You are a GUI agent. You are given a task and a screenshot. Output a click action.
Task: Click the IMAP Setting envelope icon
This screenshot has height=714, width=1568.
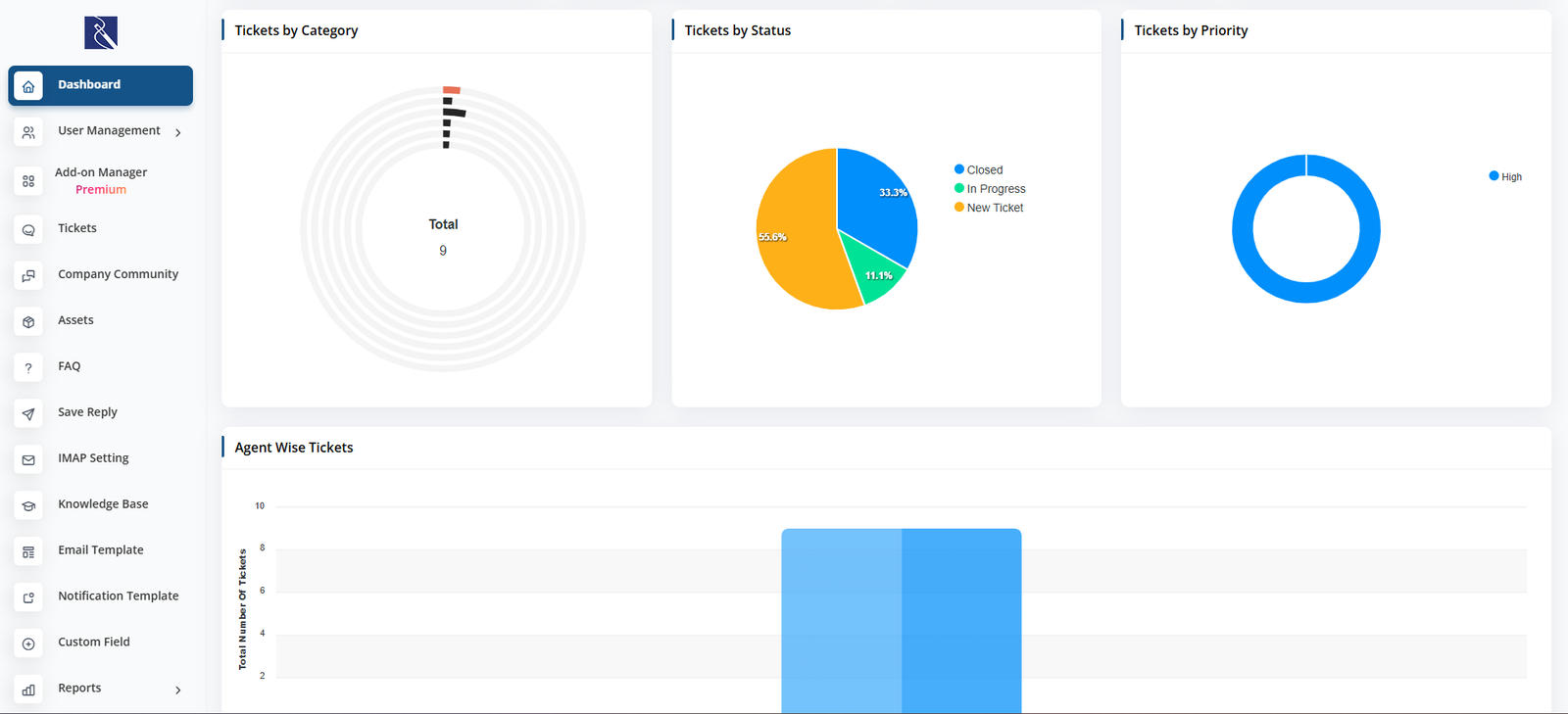tap(28, 460)
